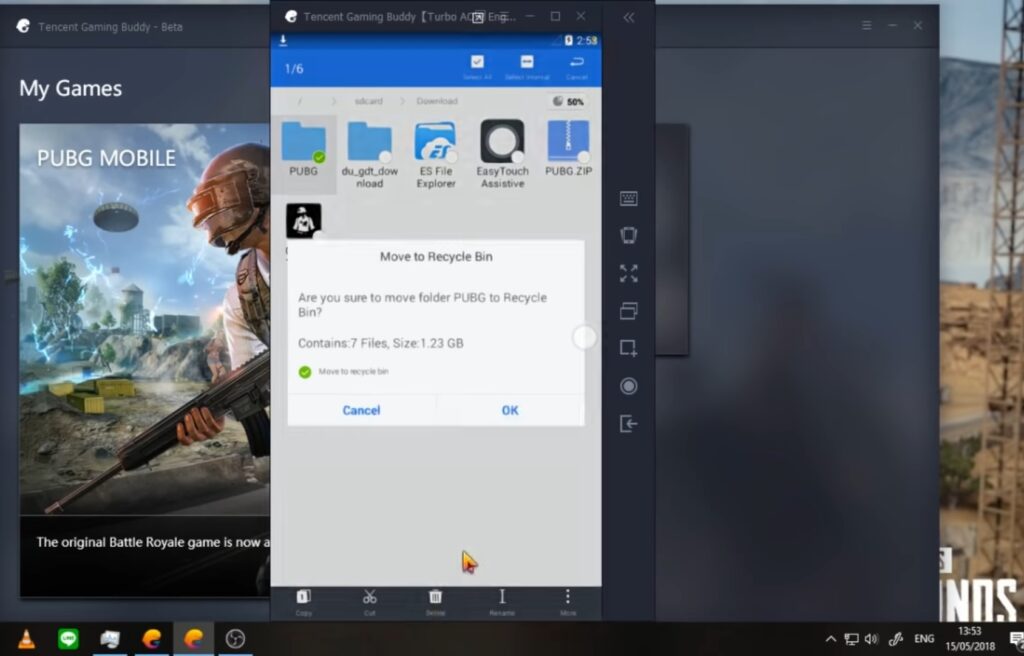This screenshot has height=656, width=1024.
Task: Open the screenshot capture icon in emulator sidebar
Action: click(x=628, y=348)
